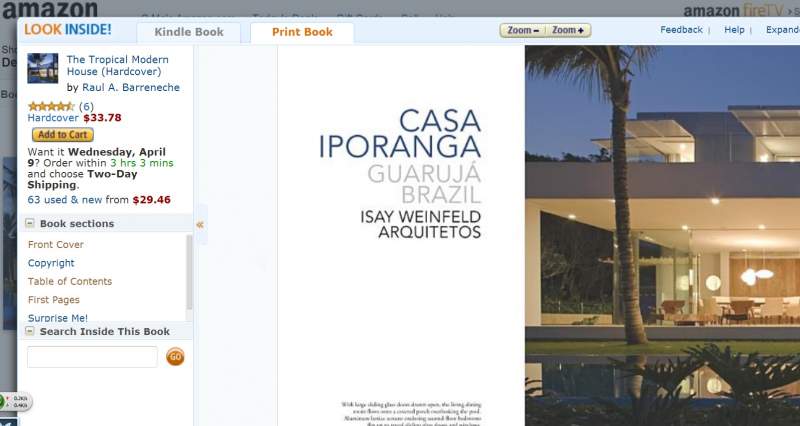Click the GUARUJÁ BRAZIL text
This screenshot has width=800, height=426.
click(424, 184)
